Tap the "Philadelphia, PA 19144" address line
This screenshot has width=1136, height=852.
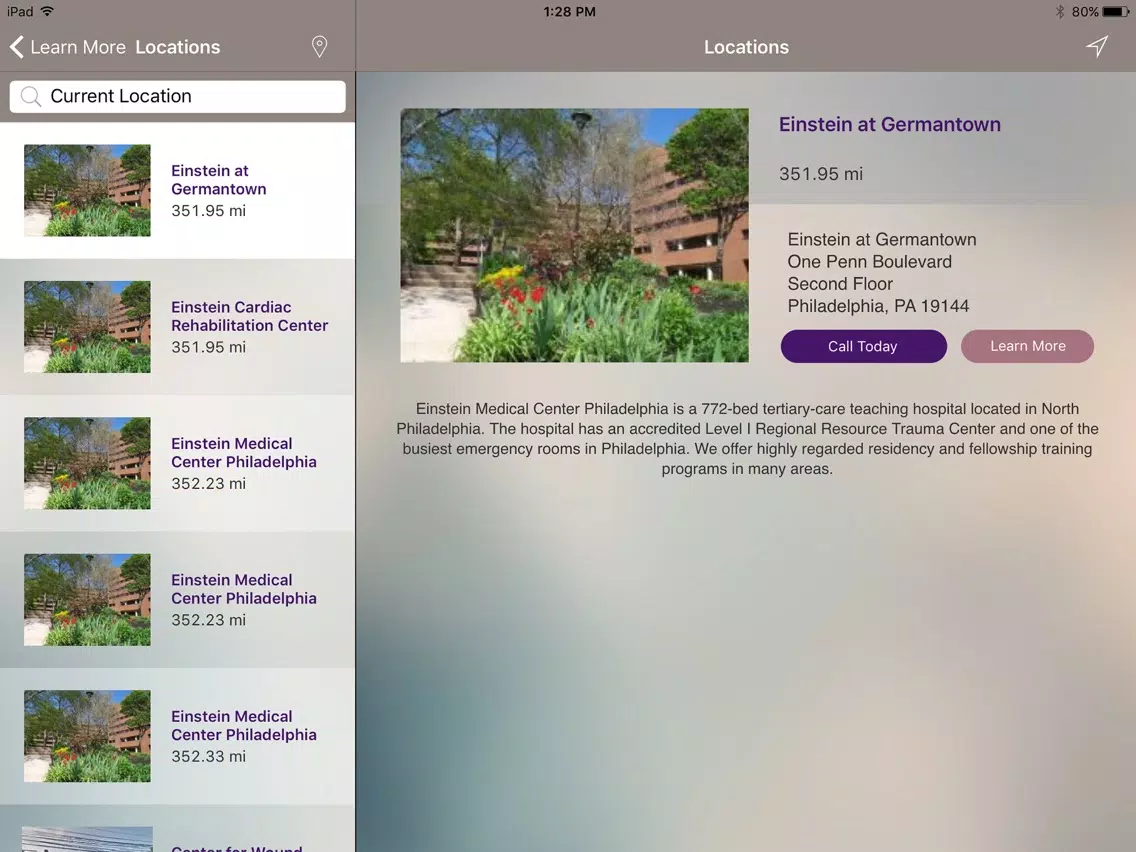point(878,306)
